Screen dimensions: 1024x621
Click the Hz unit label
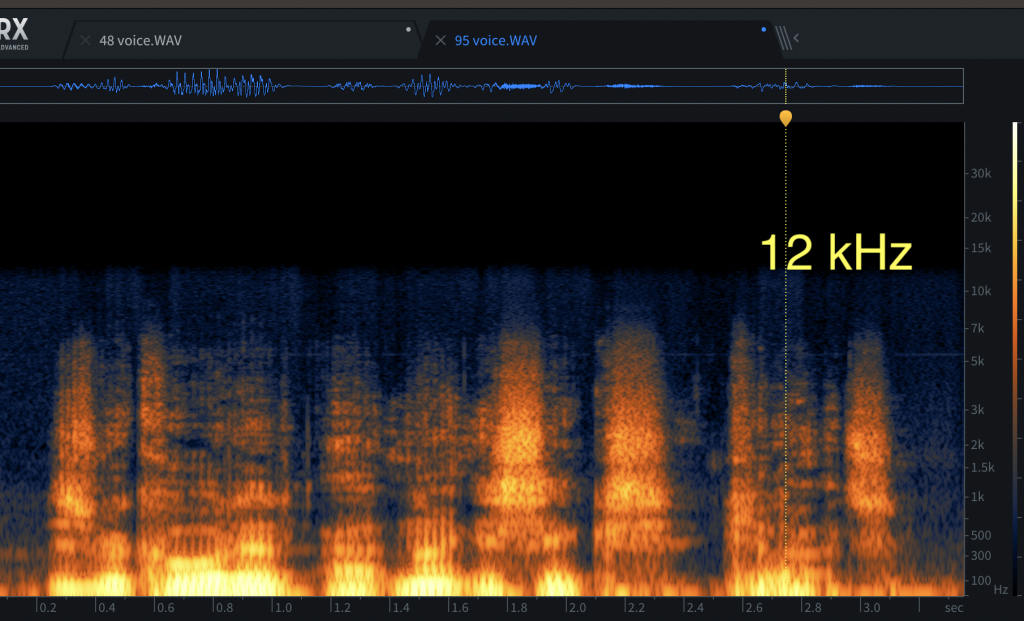pyautogui.click(x=1001, y=590)
